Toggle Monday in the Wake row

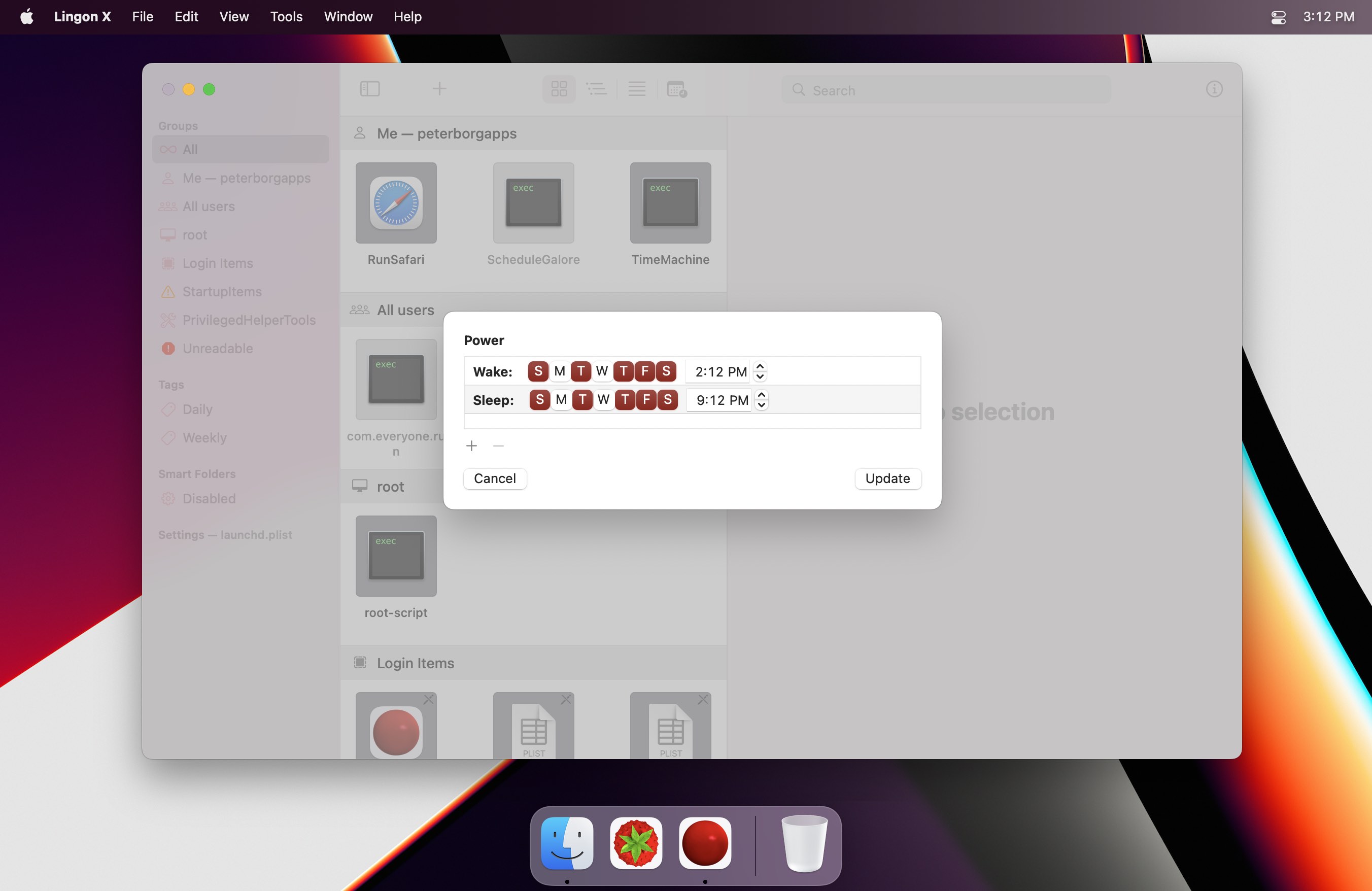pyautogui.click(x=559, y=371)
